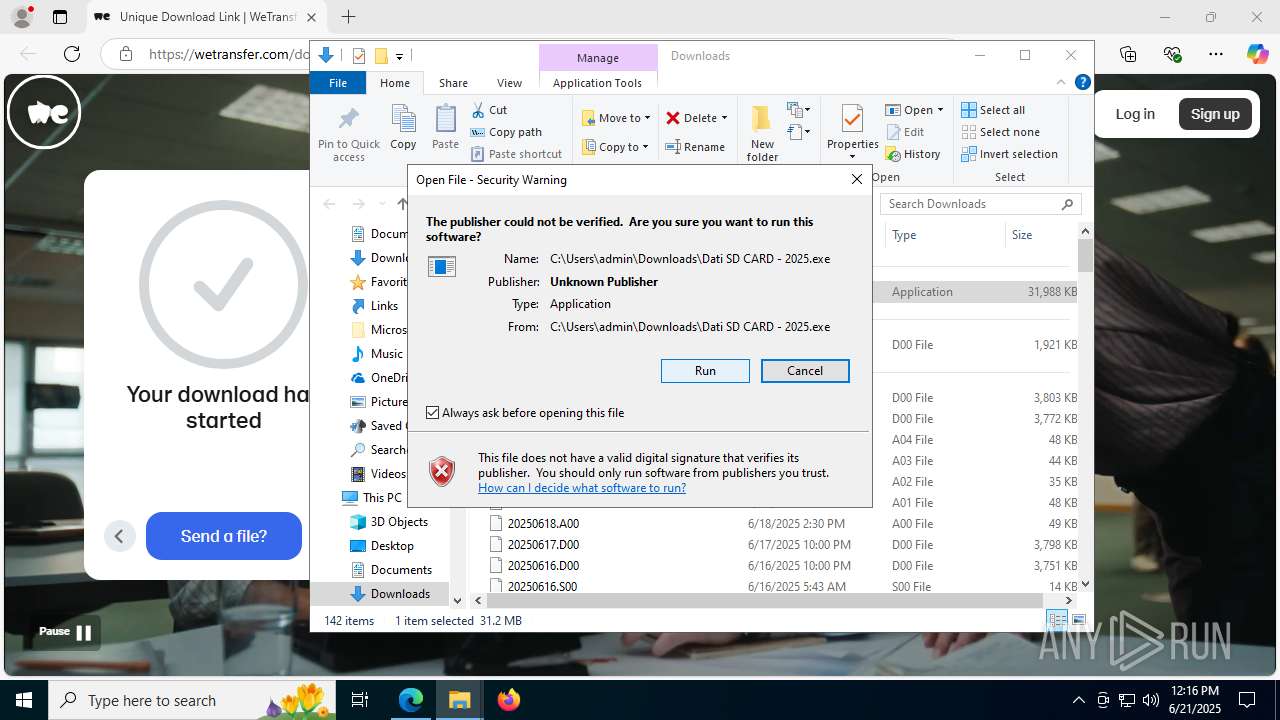Open the Copy to dropdown
This screenshot has width=1280, height=720.
[x=616, y=147]
